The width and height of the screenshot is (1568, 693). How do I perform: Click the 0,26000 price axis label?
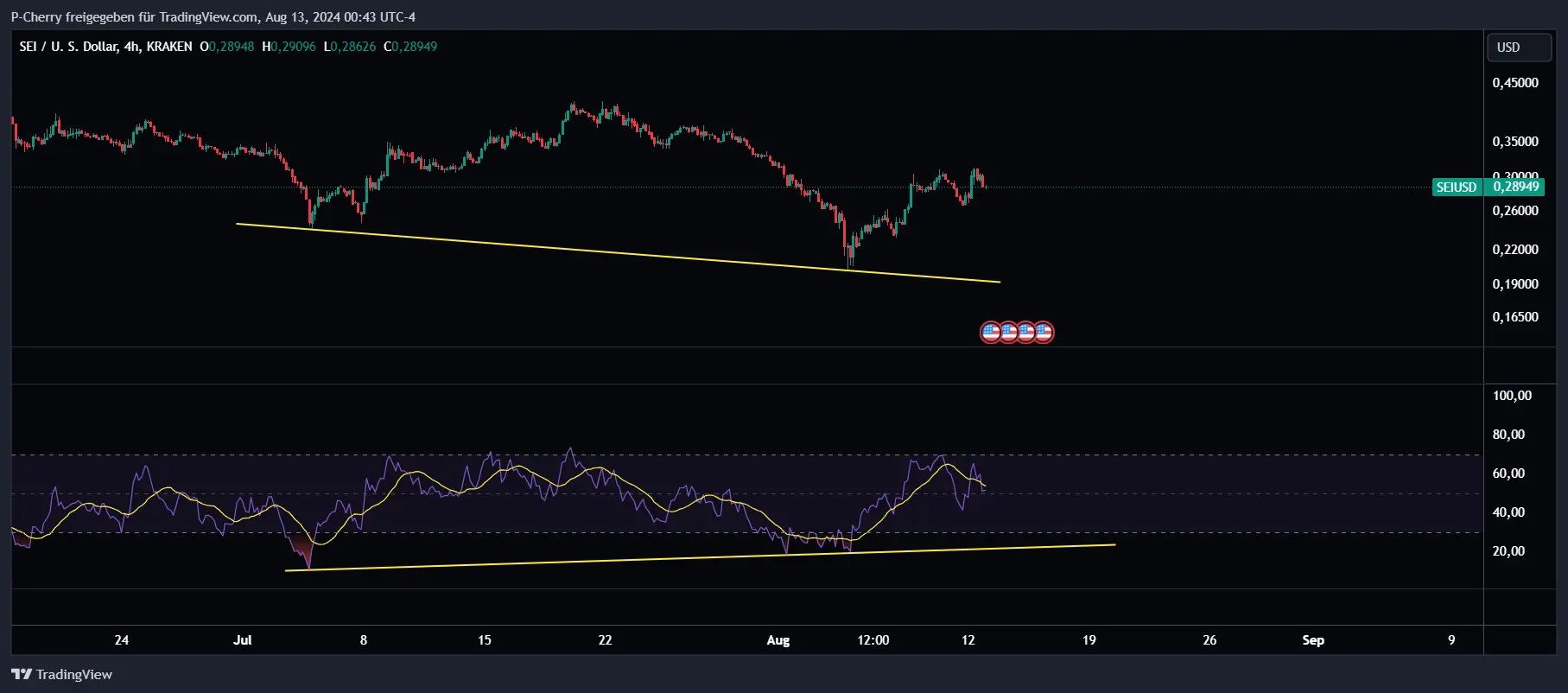1515,211
